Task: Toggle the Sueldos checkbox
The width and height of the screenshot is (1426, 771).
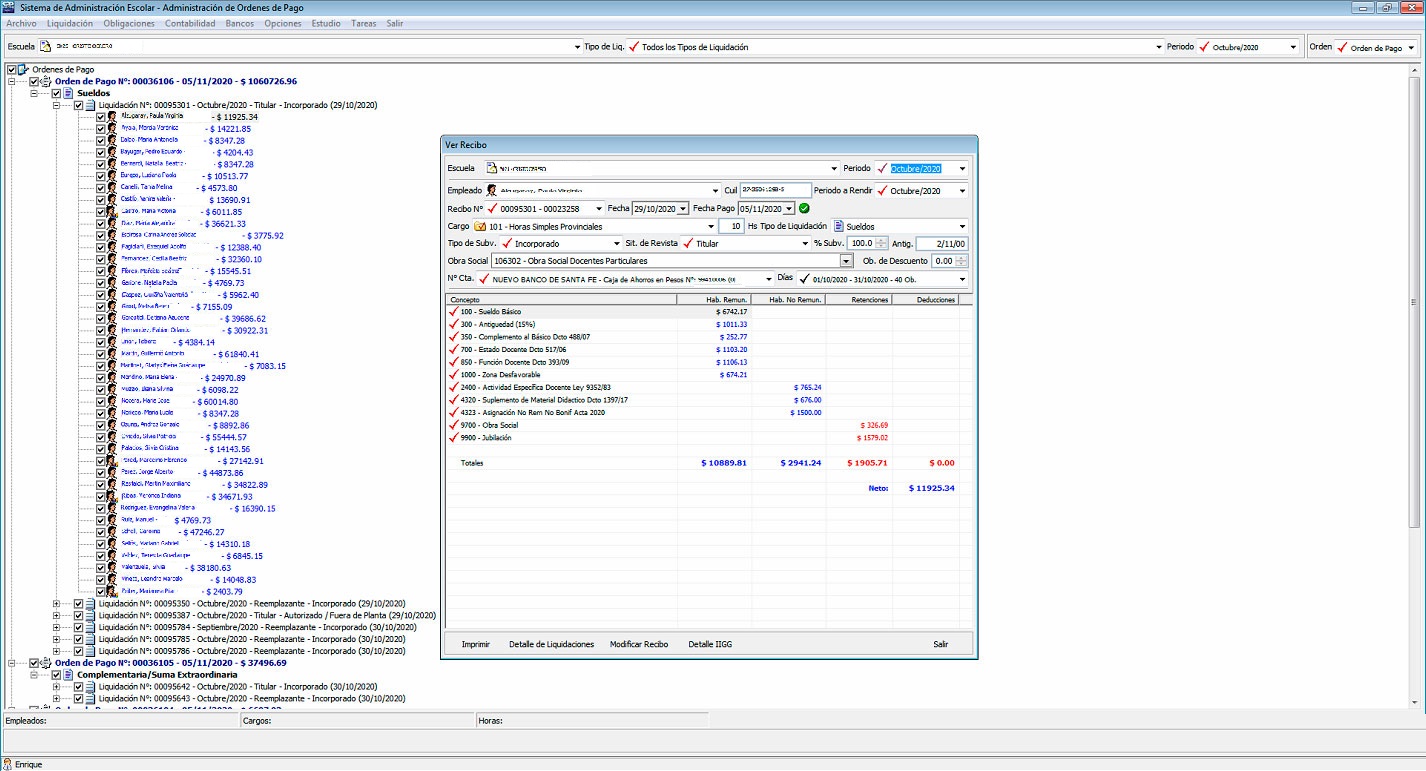Action: click(x=56, y=93)
